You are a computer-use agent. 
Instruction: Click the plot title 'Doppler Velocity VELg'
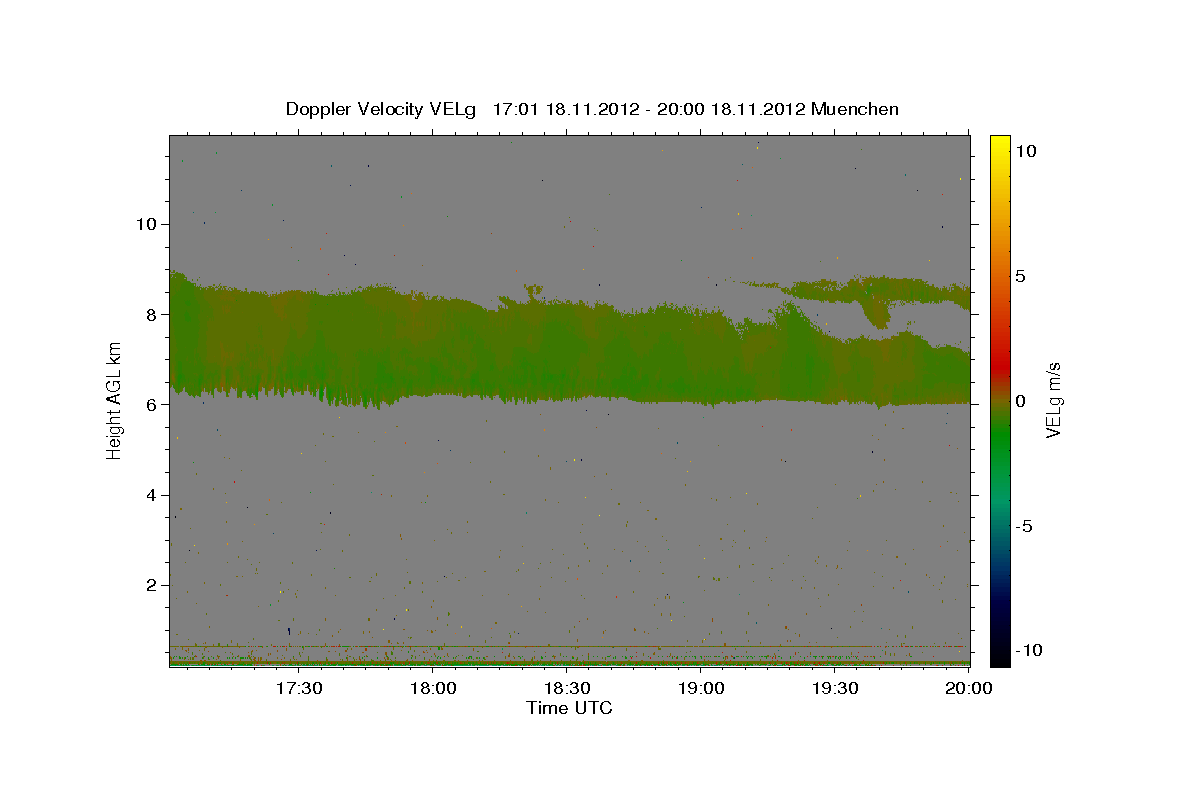coord(380,109)
